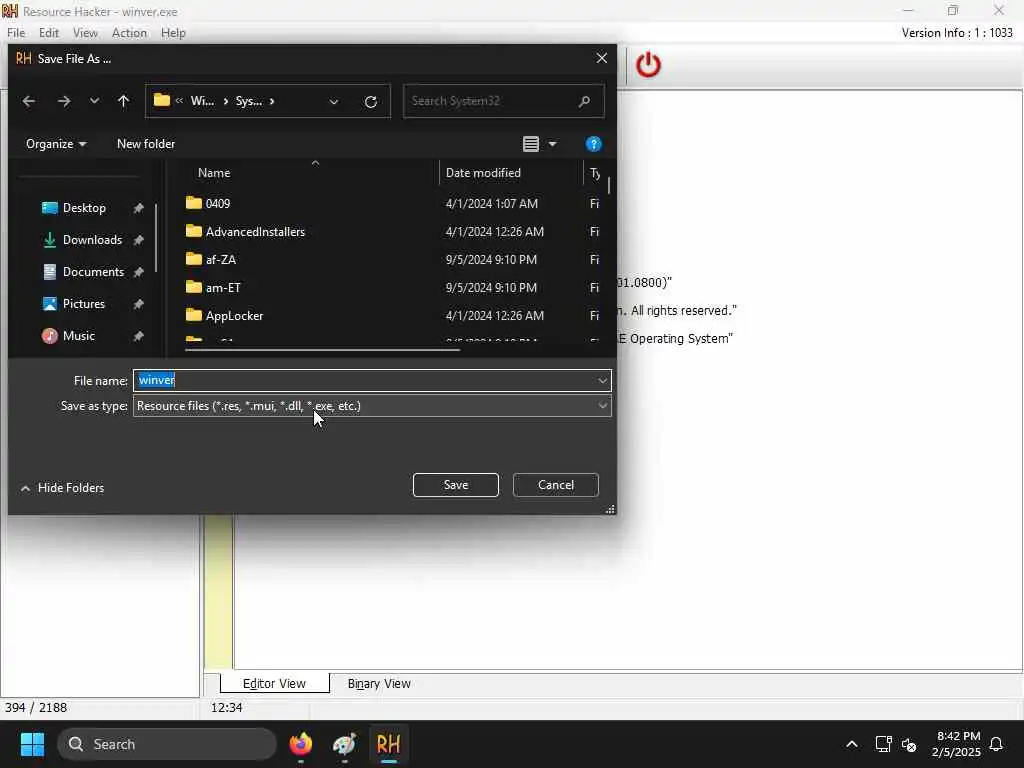Open Firefox from the taskbar
The width and height of the screenshot is (1024, 768).
[x=300, y=744]
